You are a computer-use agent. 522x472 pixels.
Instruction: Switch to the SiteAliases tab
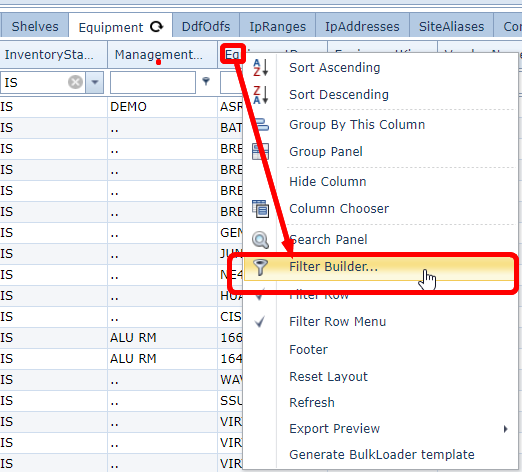451,27
